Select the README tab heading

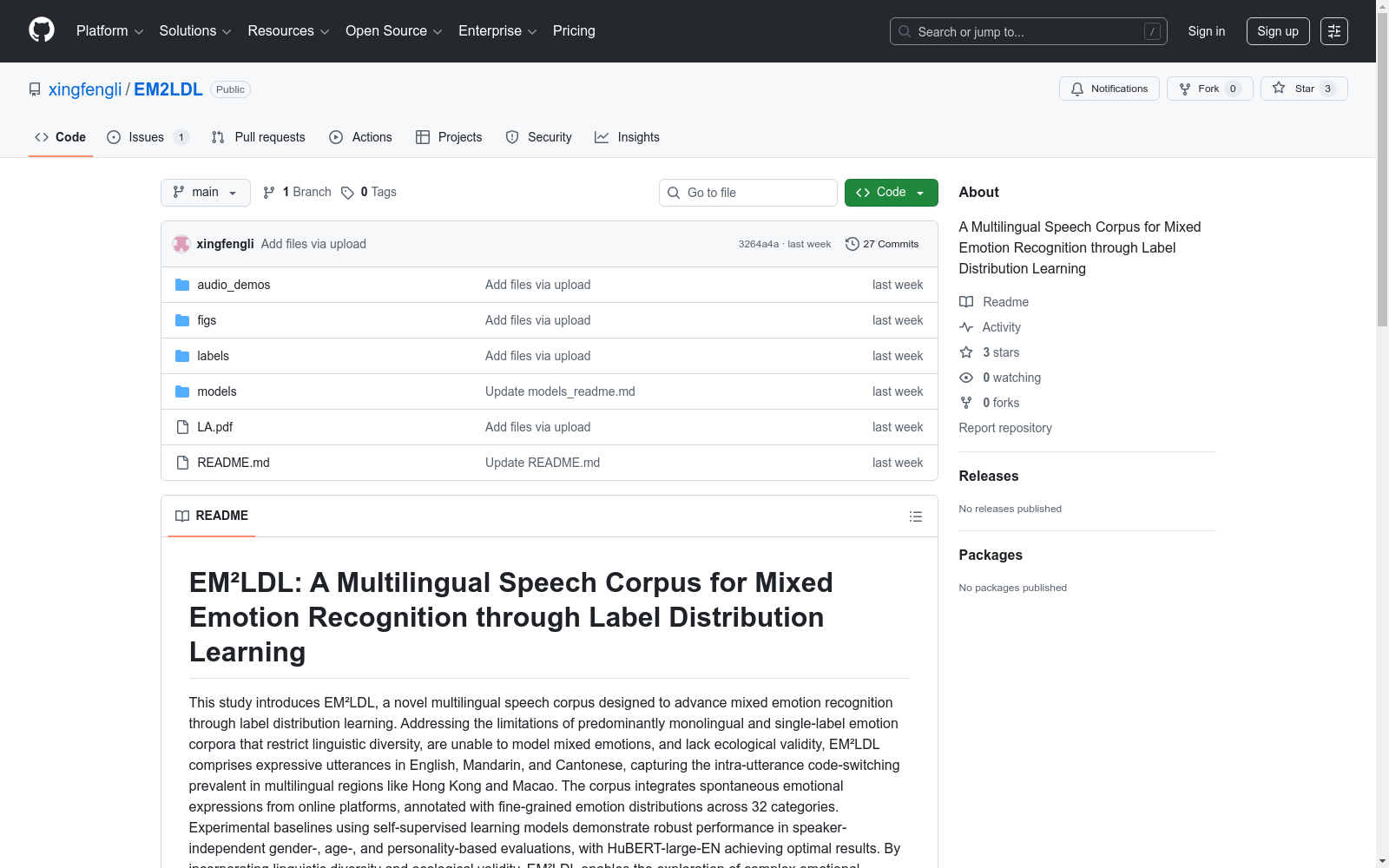(x=212, y=516)
